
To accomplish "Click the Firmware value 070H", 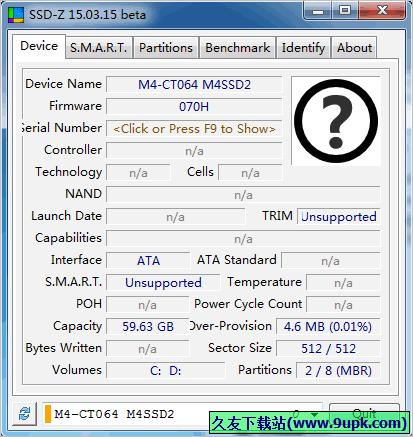I will point(194,107).
